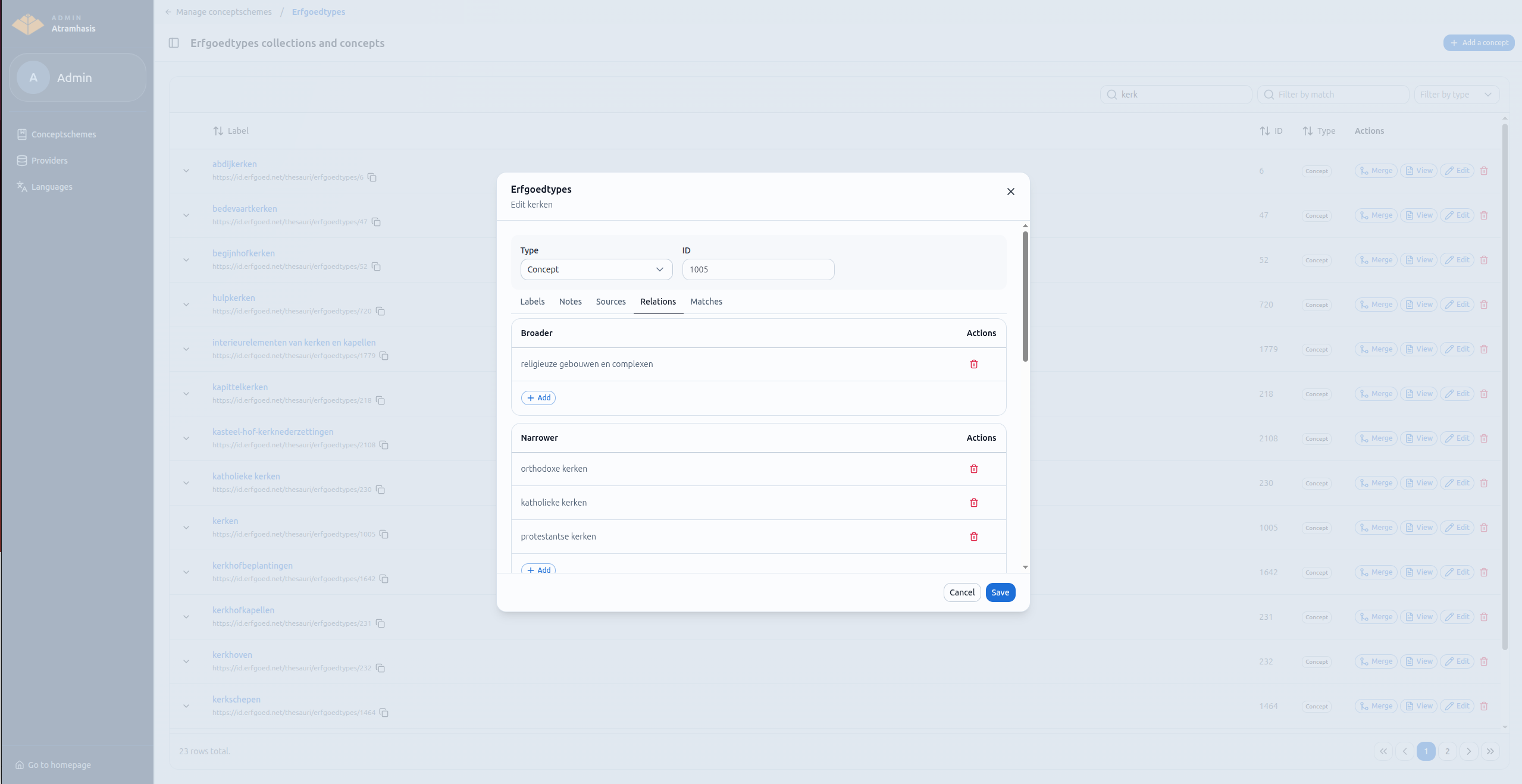Sort table by ID column

click(1271, 131)
